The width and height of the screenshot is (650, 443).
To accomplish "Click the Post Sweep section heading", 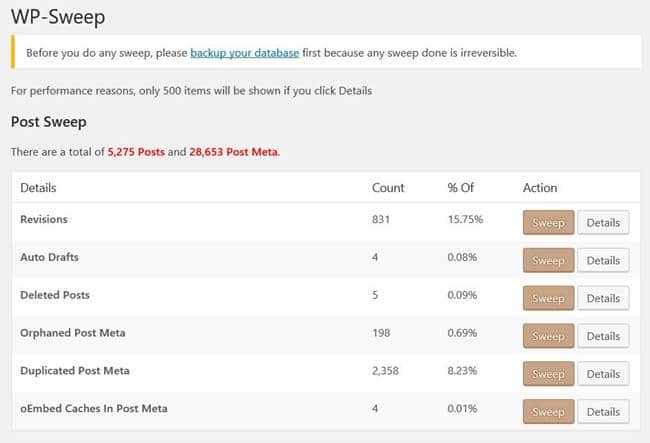I will tap(51, 122).
